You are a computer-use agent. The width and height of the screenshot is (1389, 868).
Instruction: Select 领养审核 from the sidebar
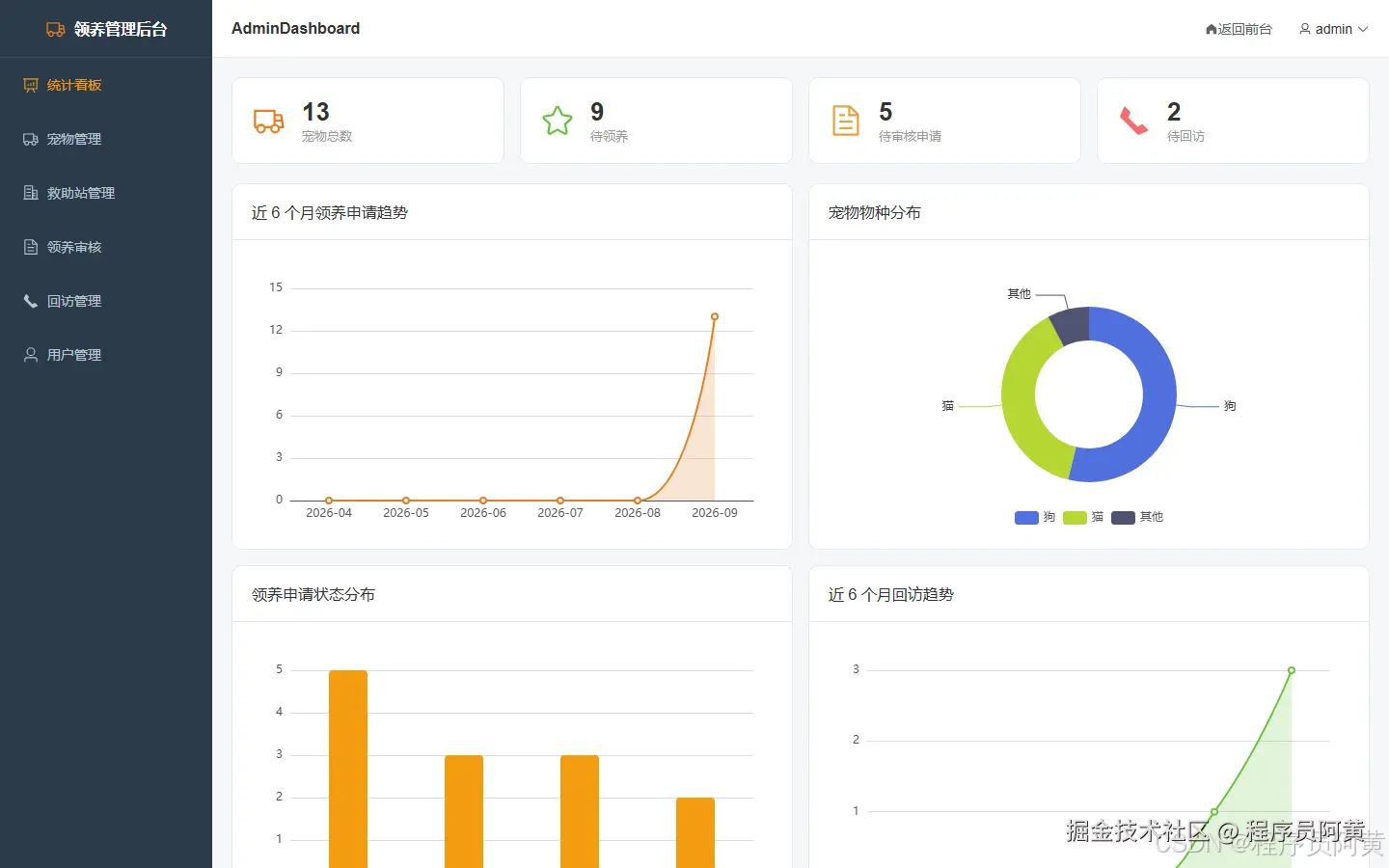pos(106,247)
